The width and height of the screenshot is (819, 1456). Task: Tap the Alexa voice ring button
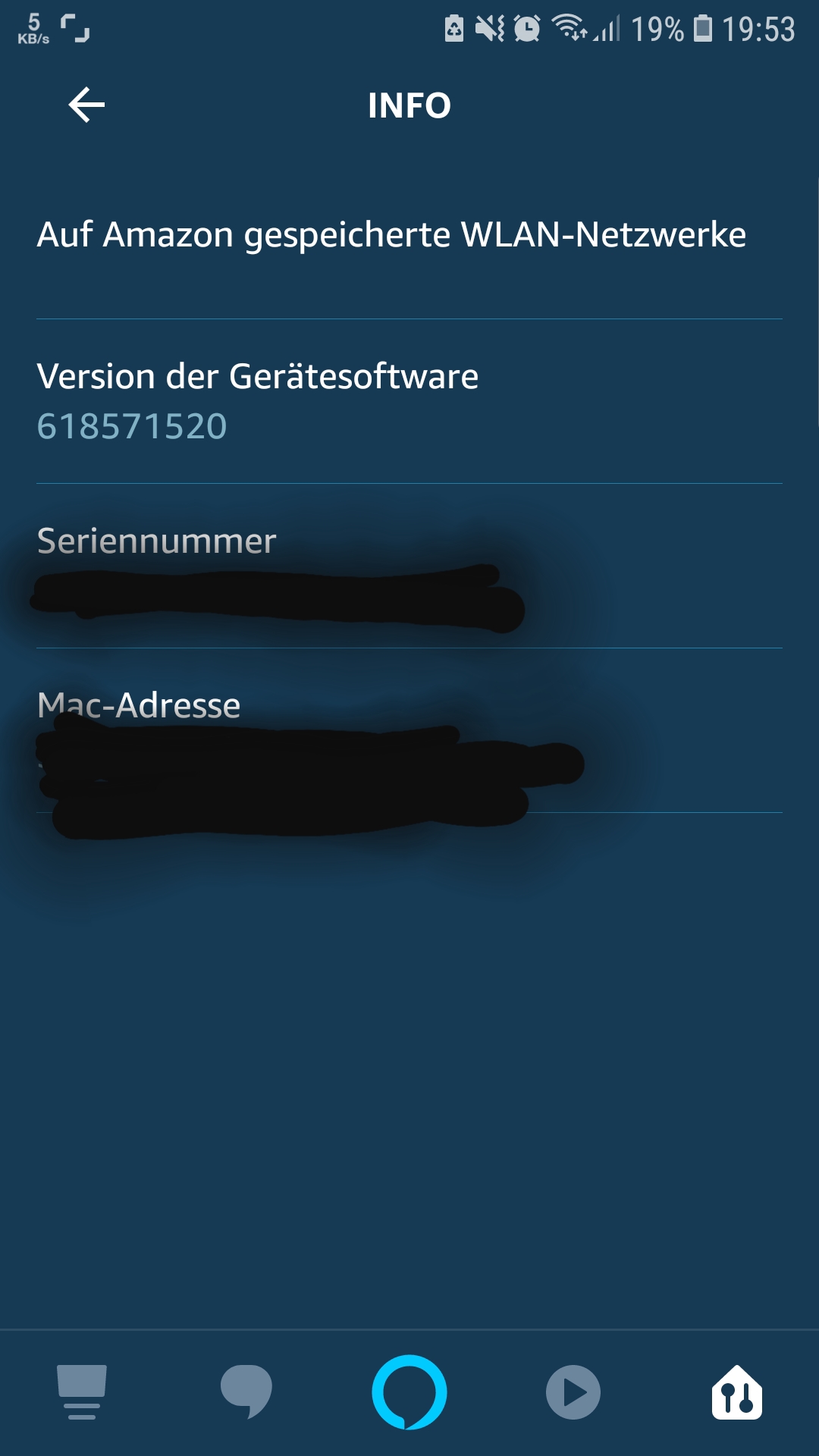pos(409,1392)
